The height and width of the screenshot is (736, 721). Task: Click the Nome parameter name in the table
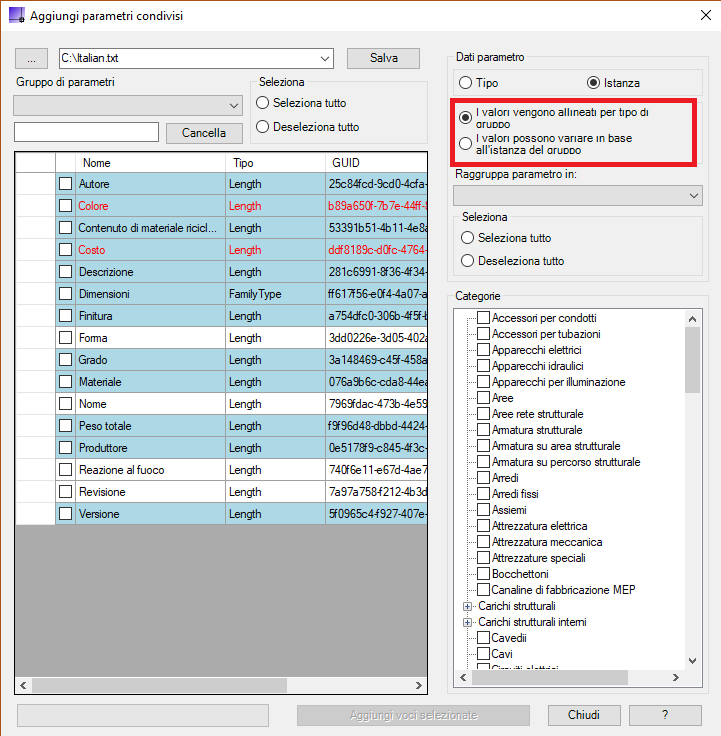pyautogui.click(x=92, y=404)
